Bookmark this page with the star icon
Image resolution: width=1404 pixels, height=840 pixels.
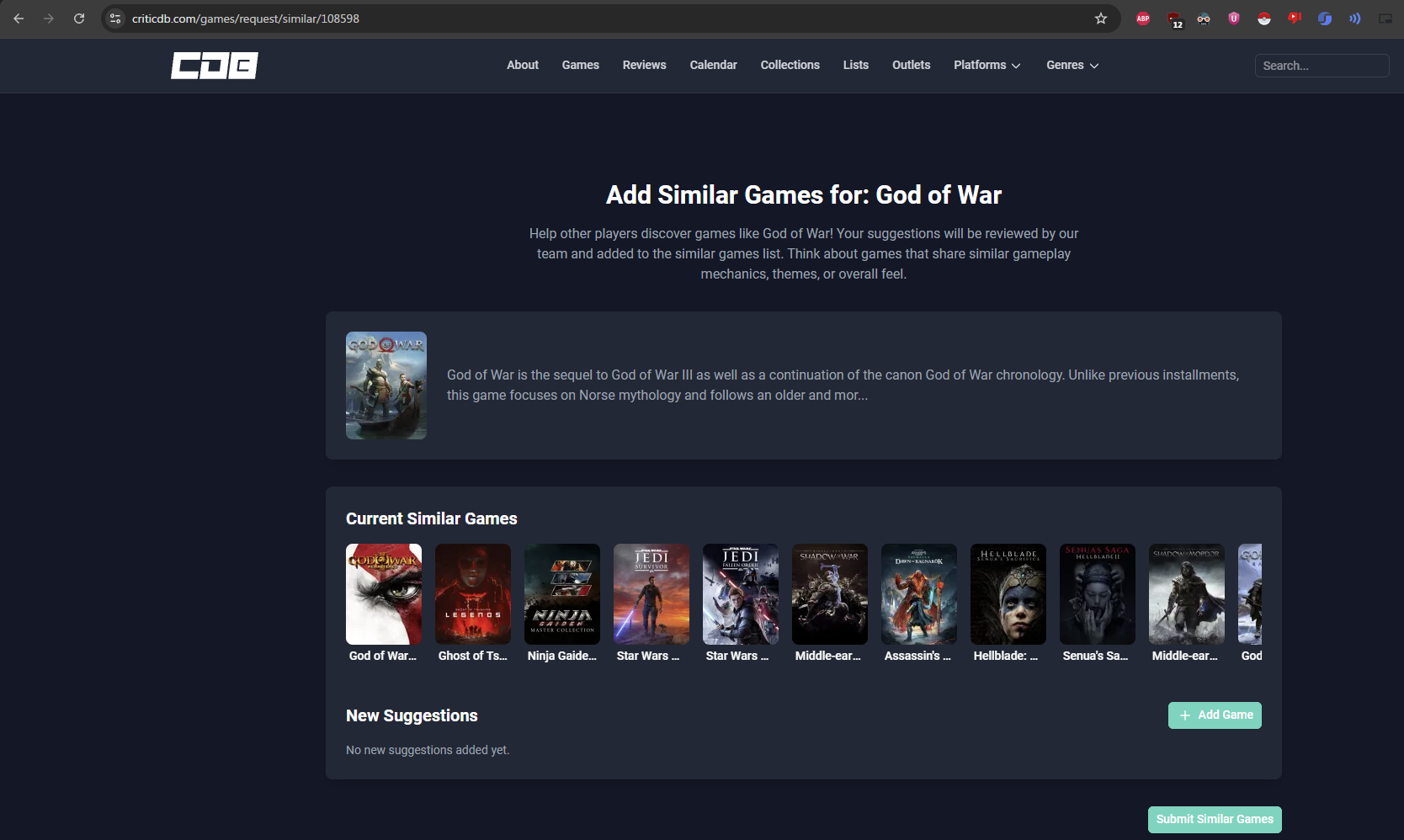1101,19
